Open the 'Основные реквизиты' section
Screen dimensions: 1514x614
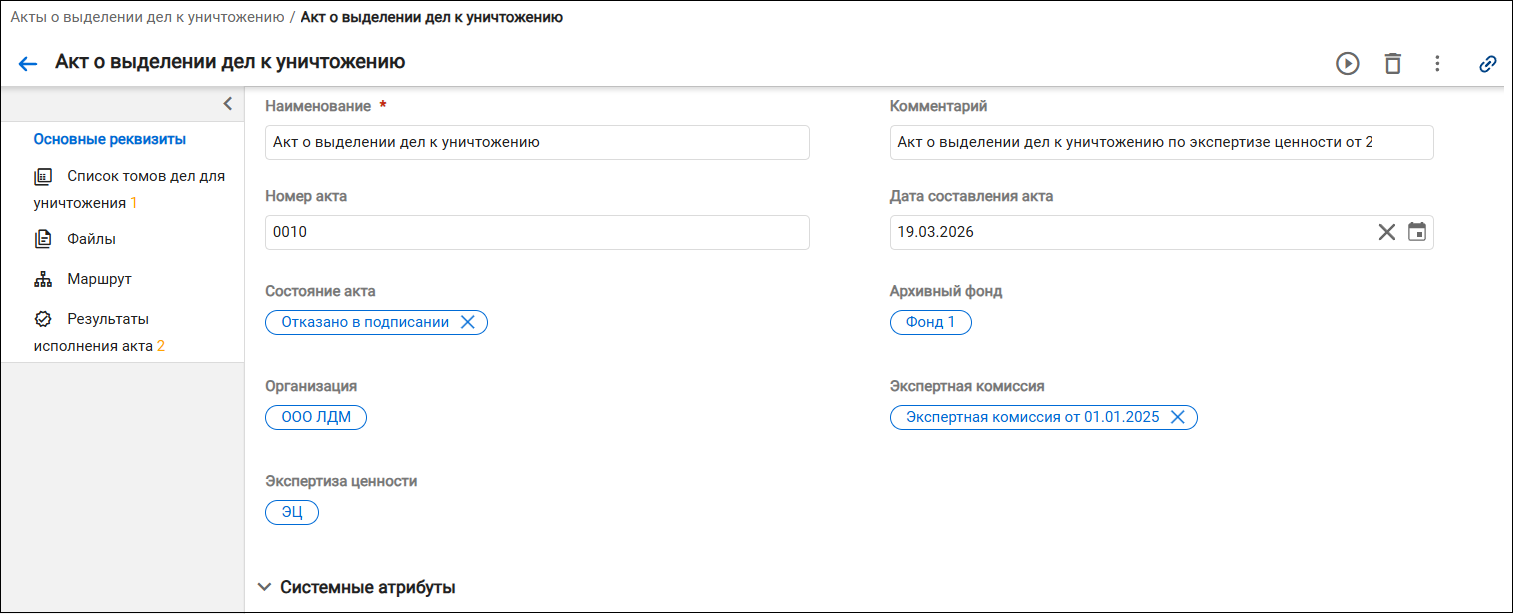click(110, 139)
